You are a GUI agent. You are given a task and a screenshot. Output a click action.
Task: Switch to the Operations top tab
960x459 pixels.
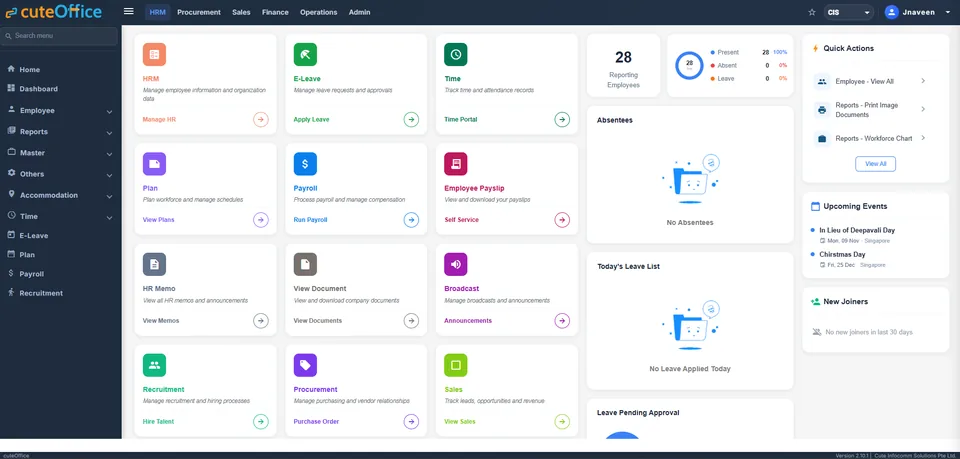pyautogui.click(x=318, y=12)
